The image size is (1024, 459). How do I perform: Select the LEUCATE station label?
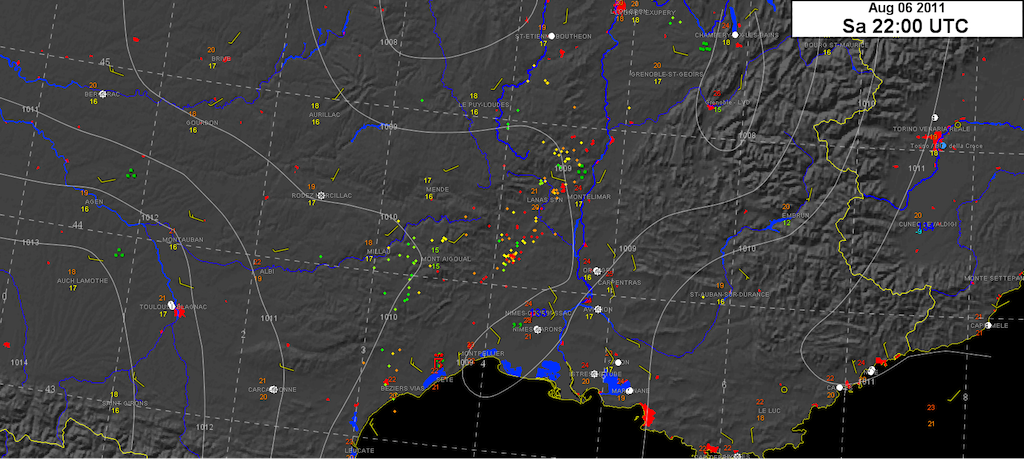359,451
